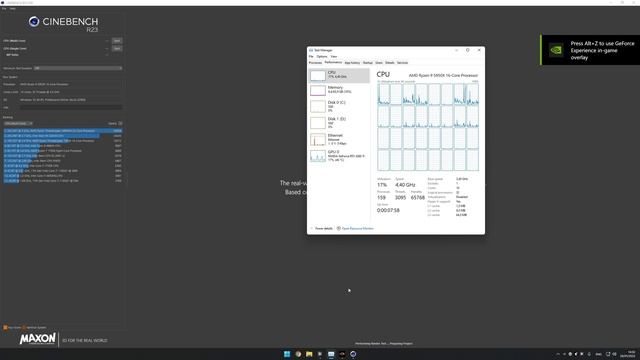Switch to Cinebench taskbar icon
This screenshot has width=640, height=360.
(x=353, y=354)
